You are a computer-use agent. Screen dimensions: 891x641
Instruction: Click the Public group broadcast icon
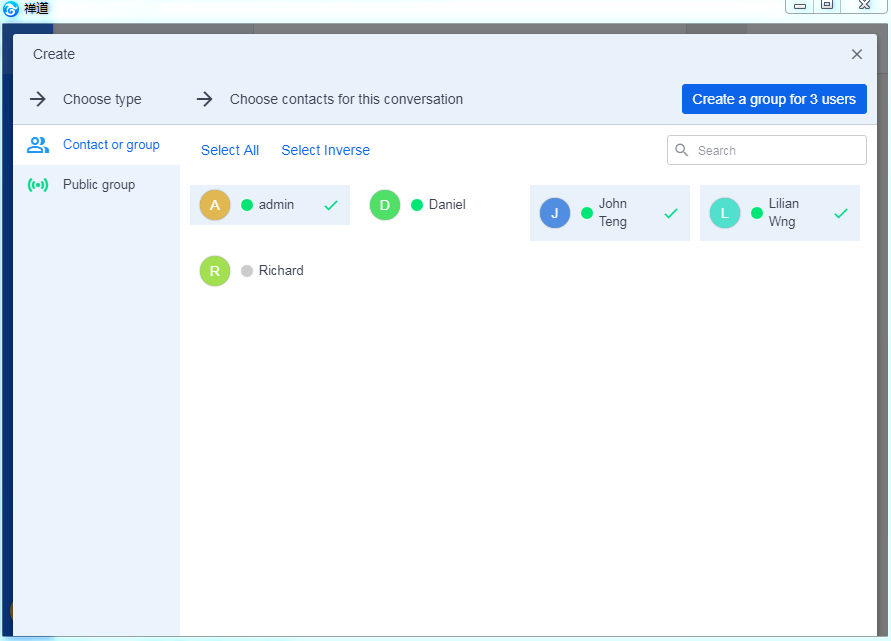[38, 185]
